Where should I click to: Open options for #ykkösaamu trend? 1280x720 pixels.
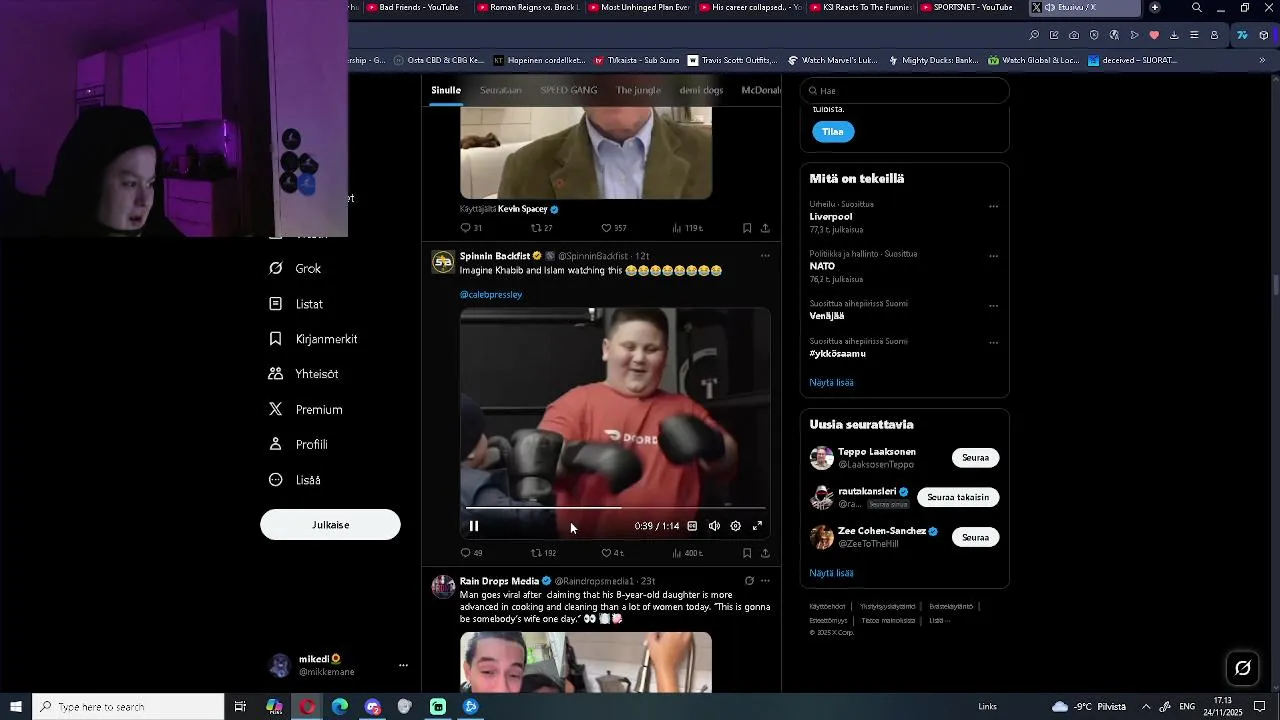993,343
